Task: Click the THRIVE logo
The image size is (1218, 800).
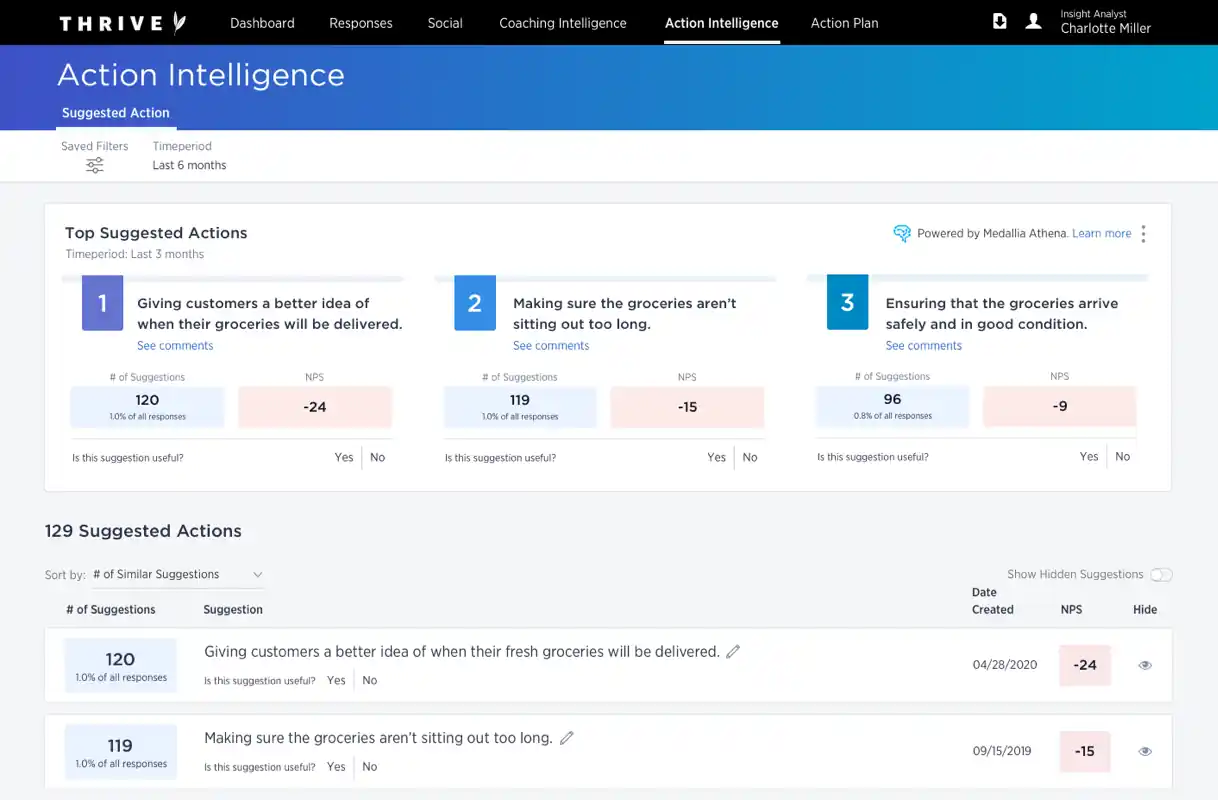Action: [x=122, y=23]
